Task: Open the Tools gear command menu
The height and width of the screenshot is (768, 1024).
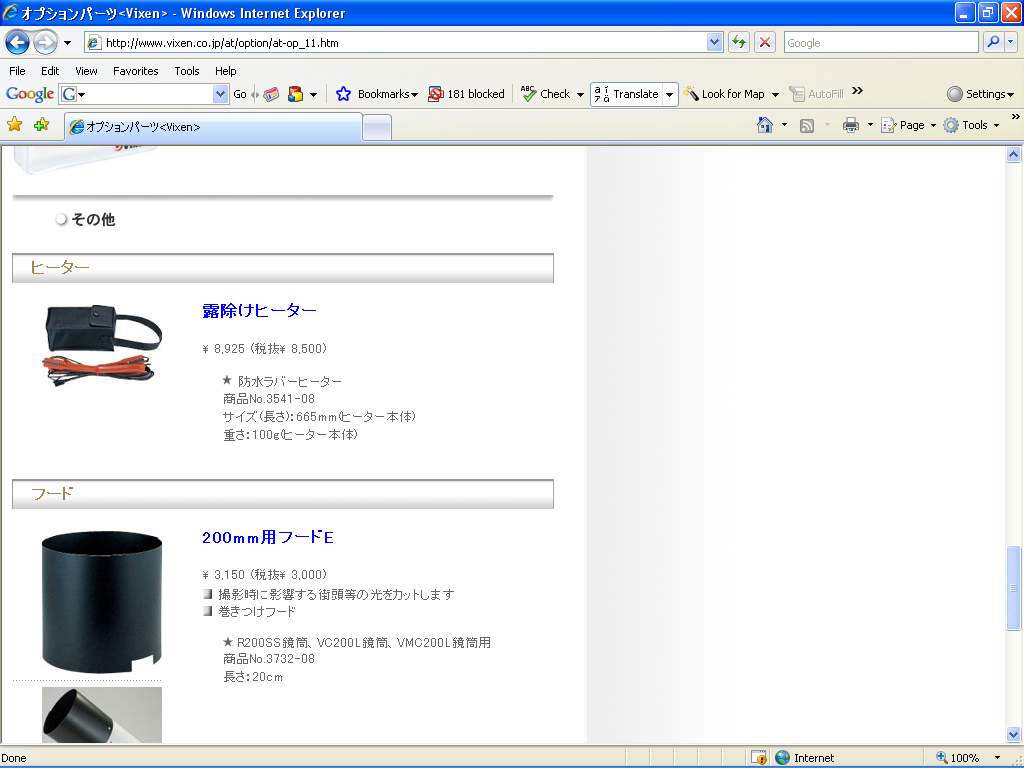Action: tap(971, 125)
